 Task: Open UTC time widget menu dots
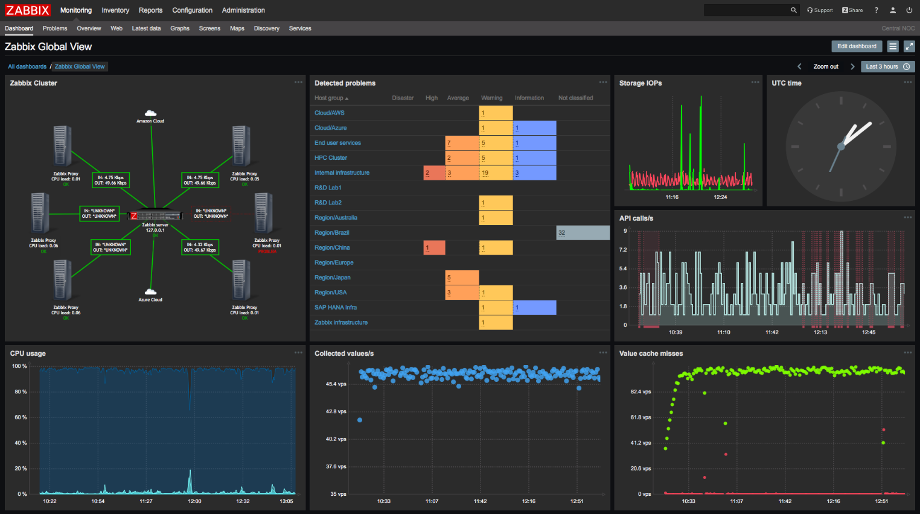908,82
